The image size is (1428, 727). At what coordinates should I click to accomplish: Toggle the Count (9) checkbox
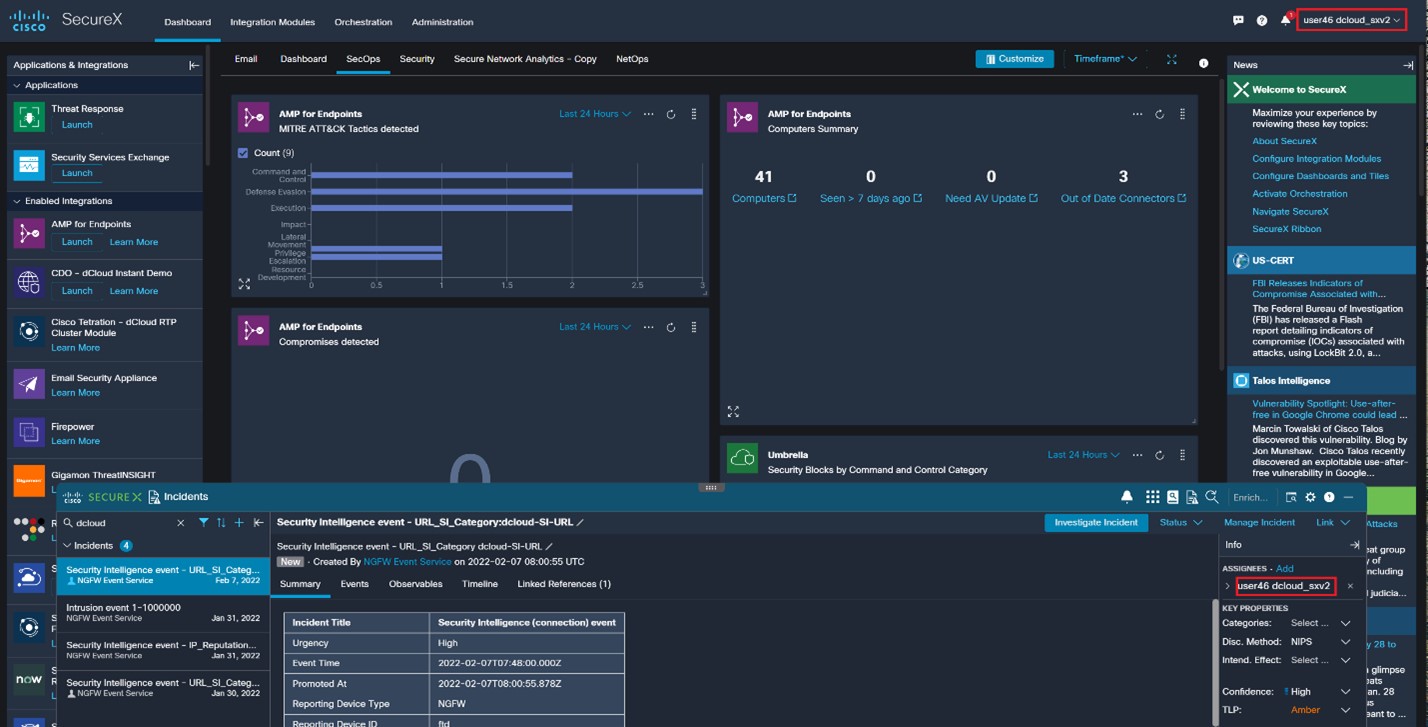pos(243,153)
